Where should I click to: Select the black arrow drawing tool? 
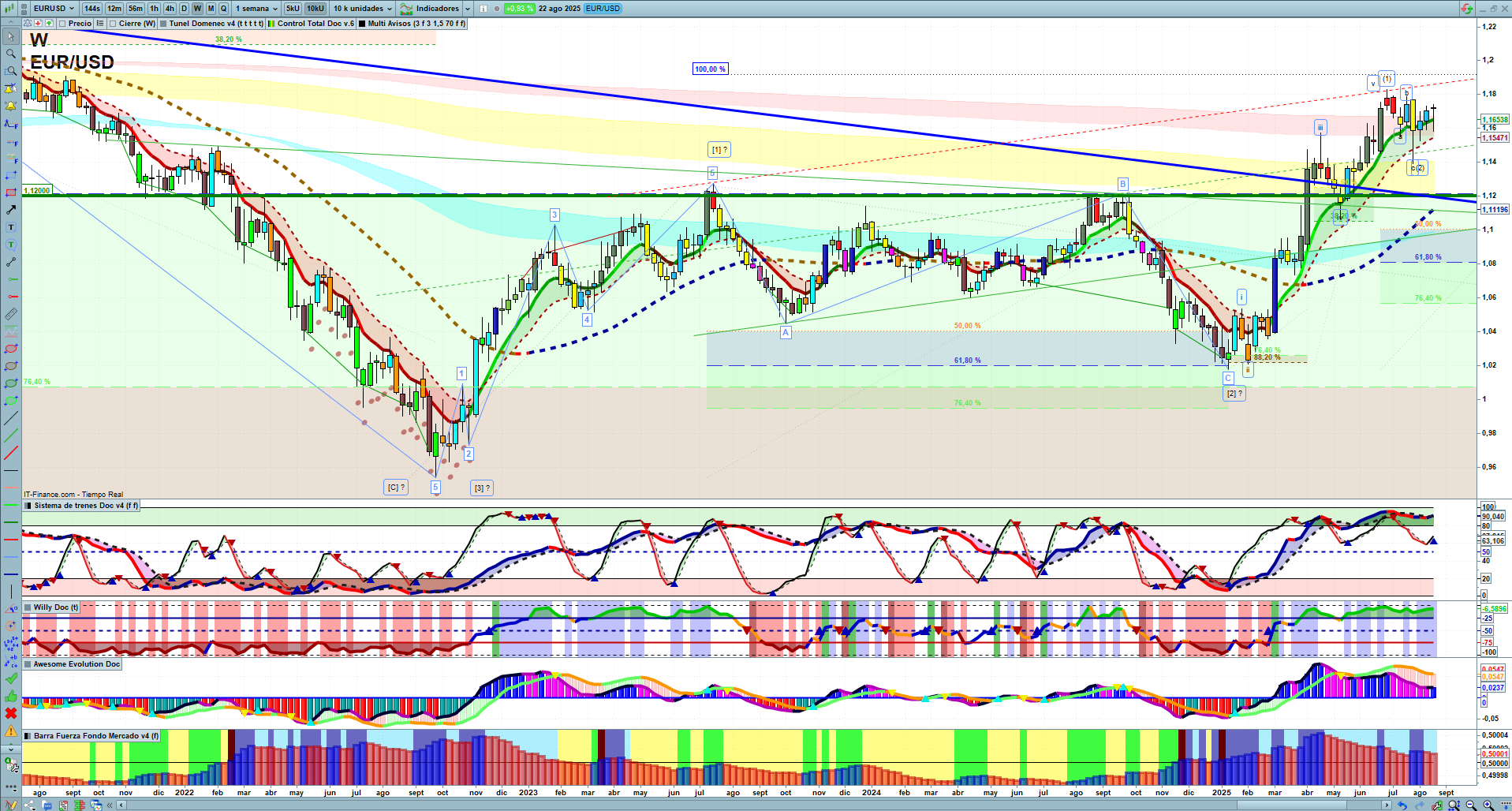10,210
